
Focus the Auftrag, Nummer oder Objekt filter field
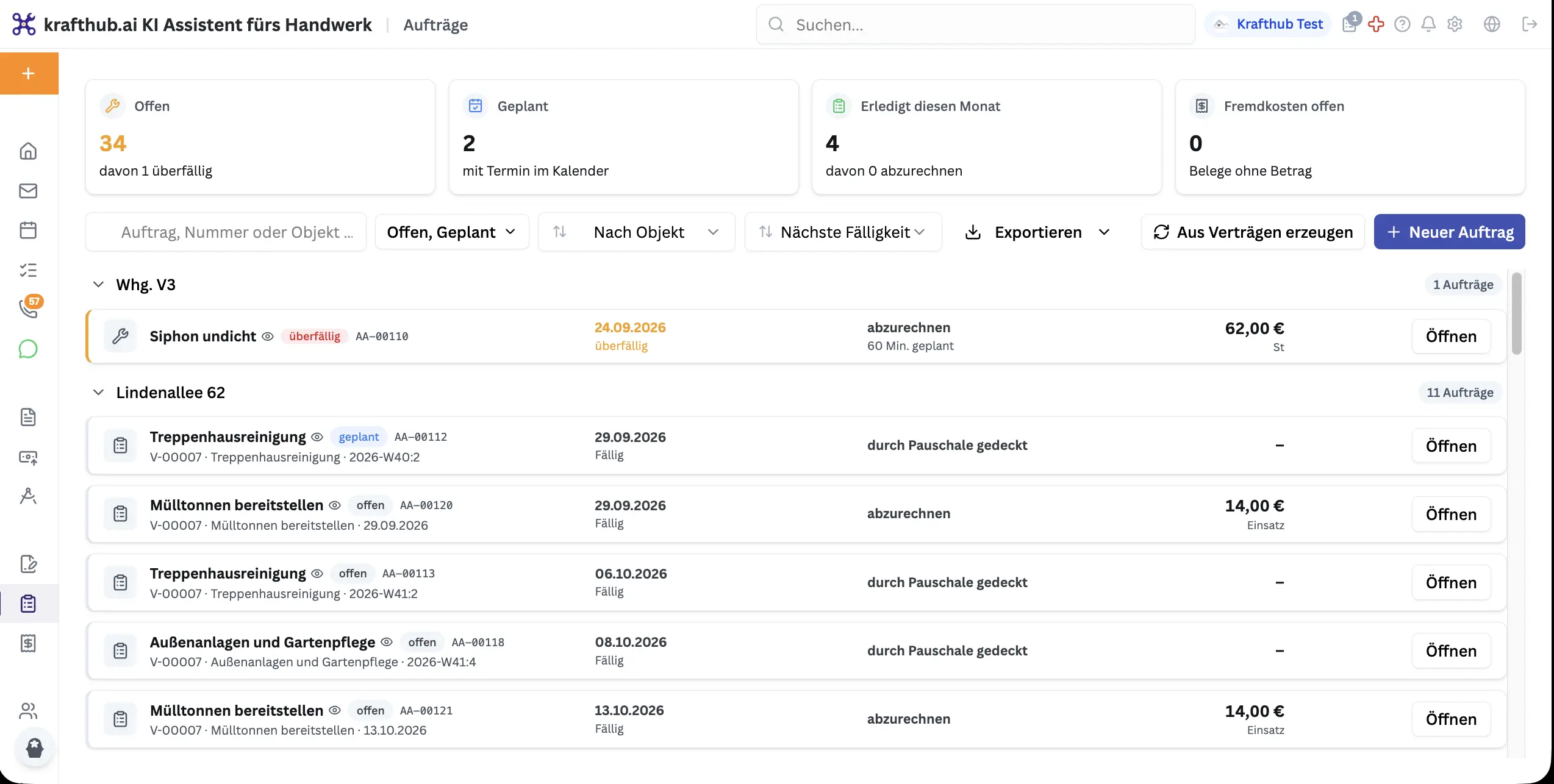(x=226, y=232)
